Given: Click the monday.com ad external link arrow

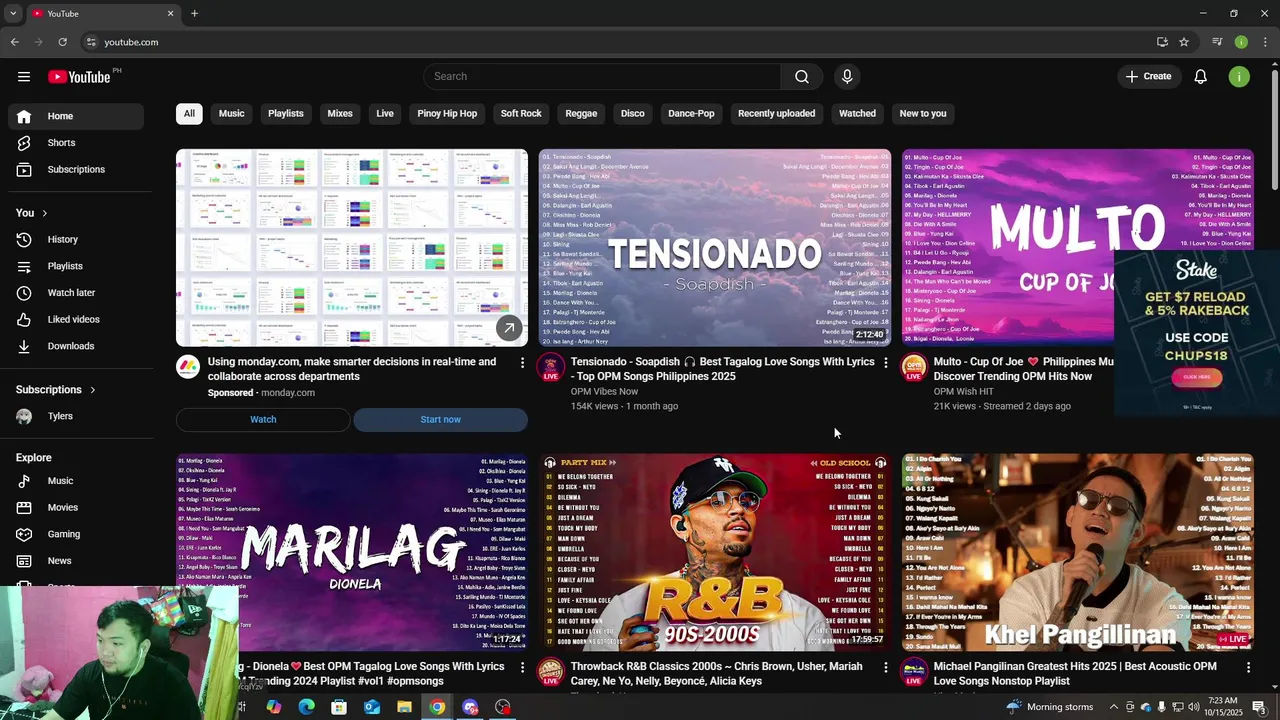Looking at the screenshot, I should click(509, 328).
